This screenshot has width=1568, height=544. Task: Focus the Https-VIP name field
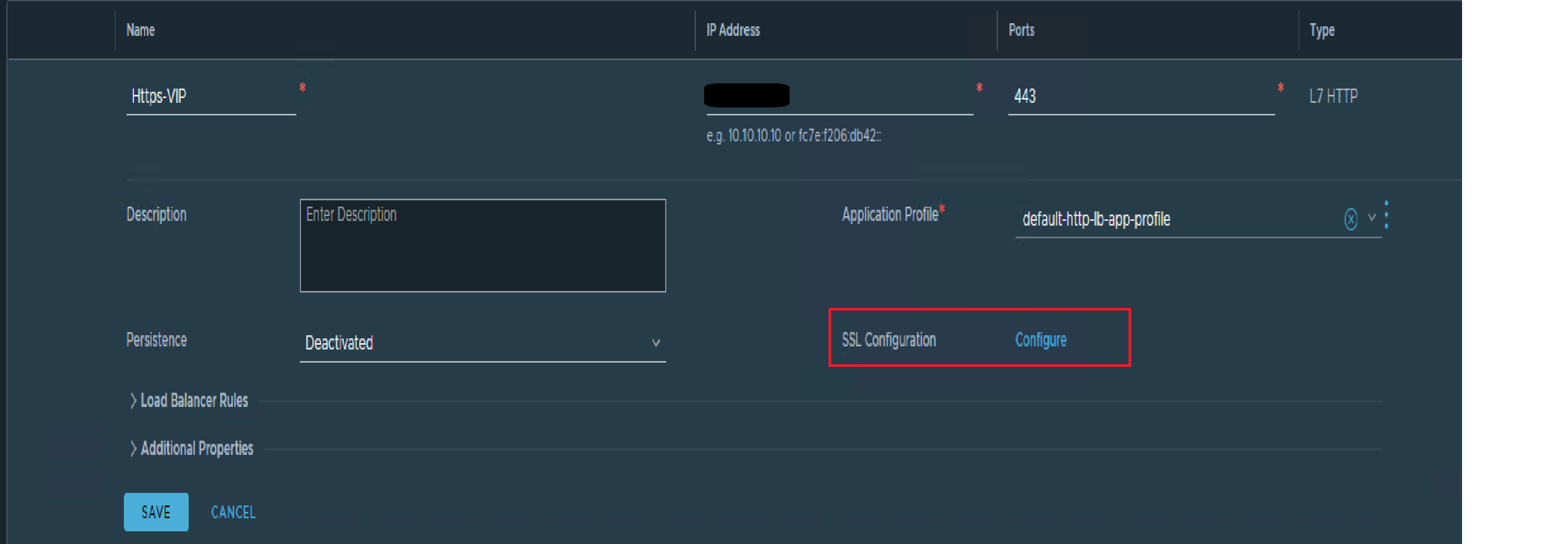[x=211, y=96]
